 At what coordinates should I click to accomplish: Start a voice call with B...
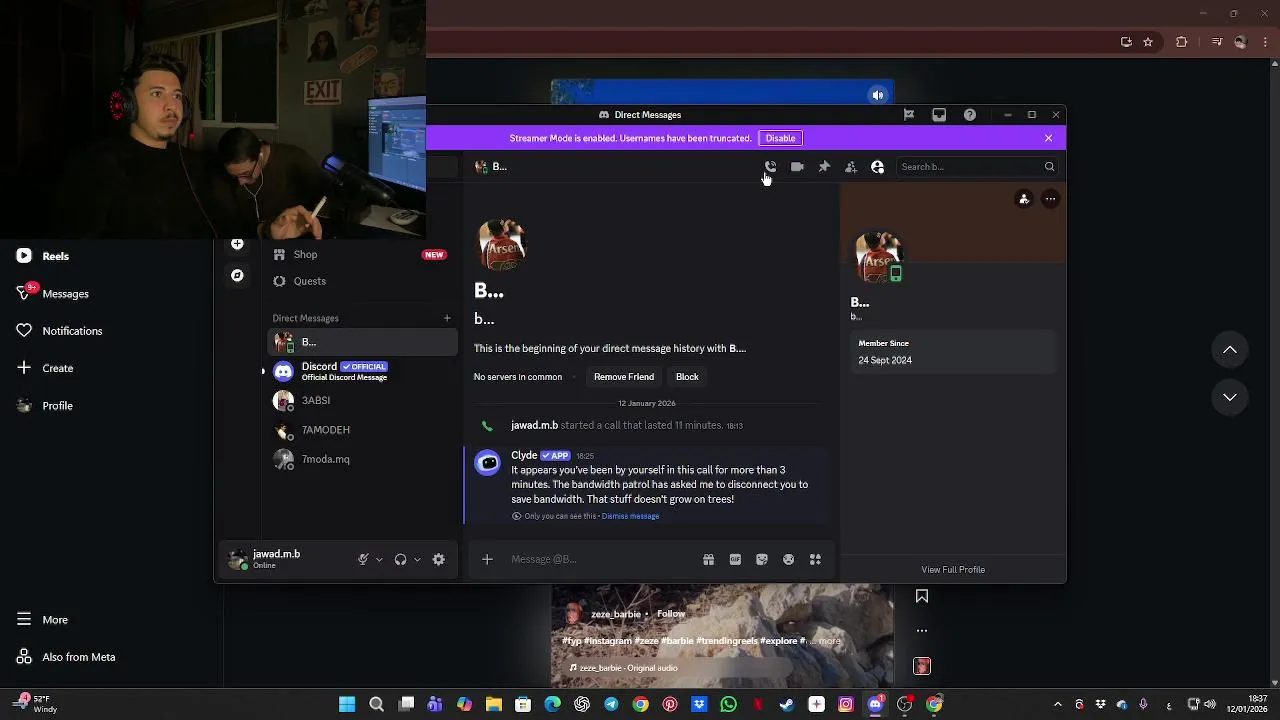[x=770, y=167]
